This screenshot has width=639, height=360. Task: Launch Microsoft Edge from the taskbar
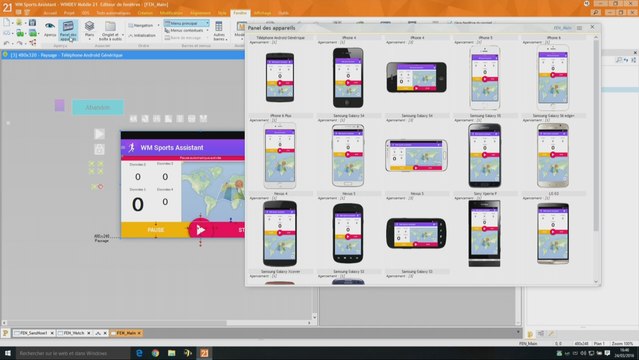[139, 353]
